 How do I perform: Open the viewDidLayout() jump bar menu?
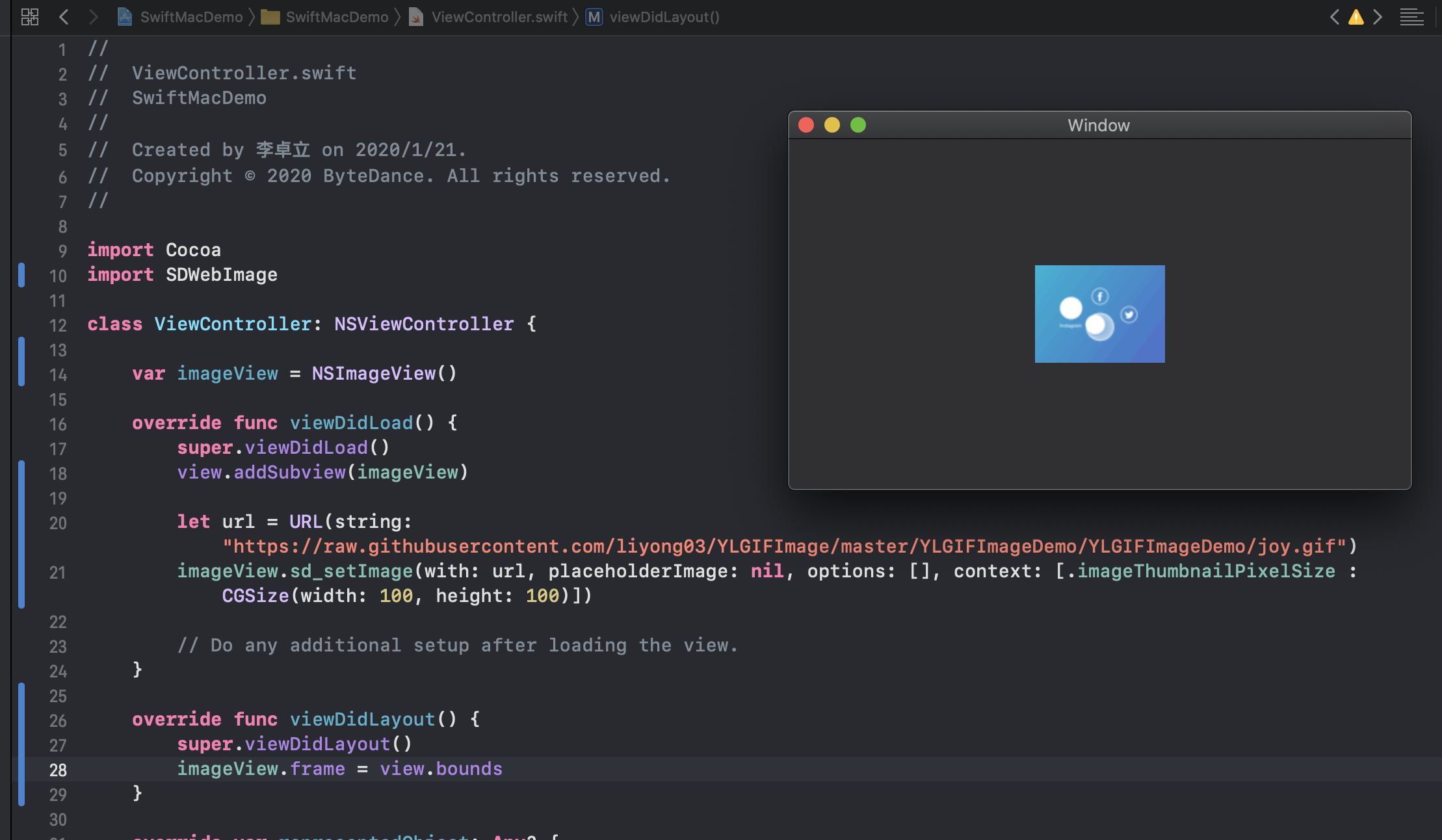665,17
